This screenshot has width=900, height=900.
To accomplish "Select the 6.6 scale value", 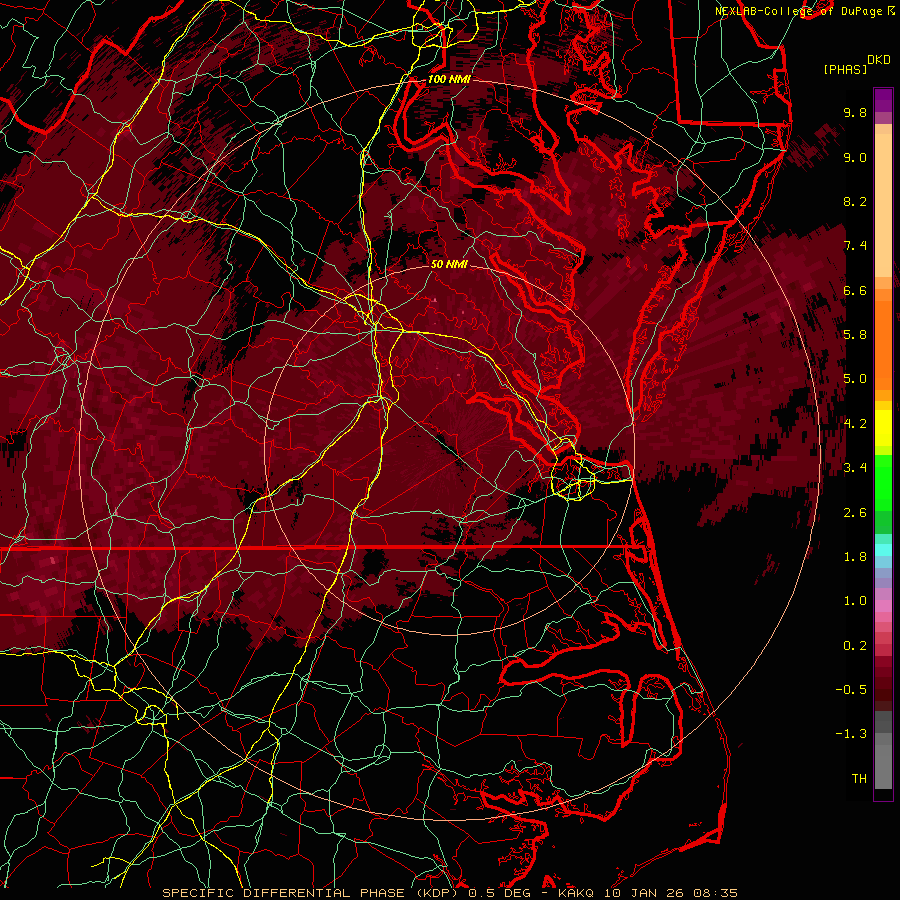I will tap(855, 290).
